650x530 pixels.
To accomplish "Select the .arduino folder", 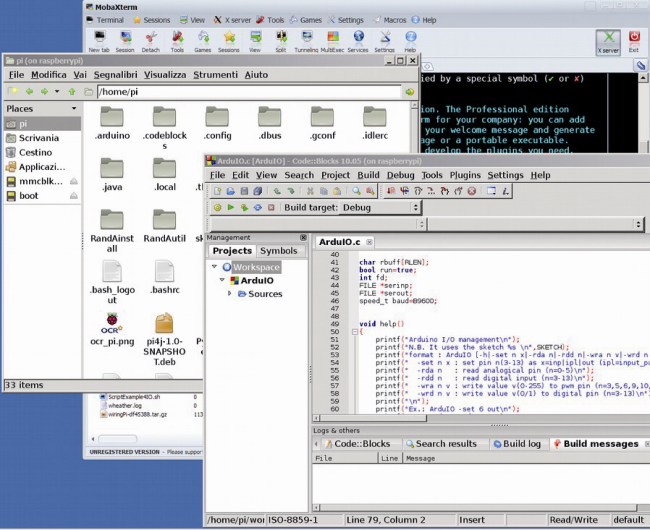I will (112, 123).
